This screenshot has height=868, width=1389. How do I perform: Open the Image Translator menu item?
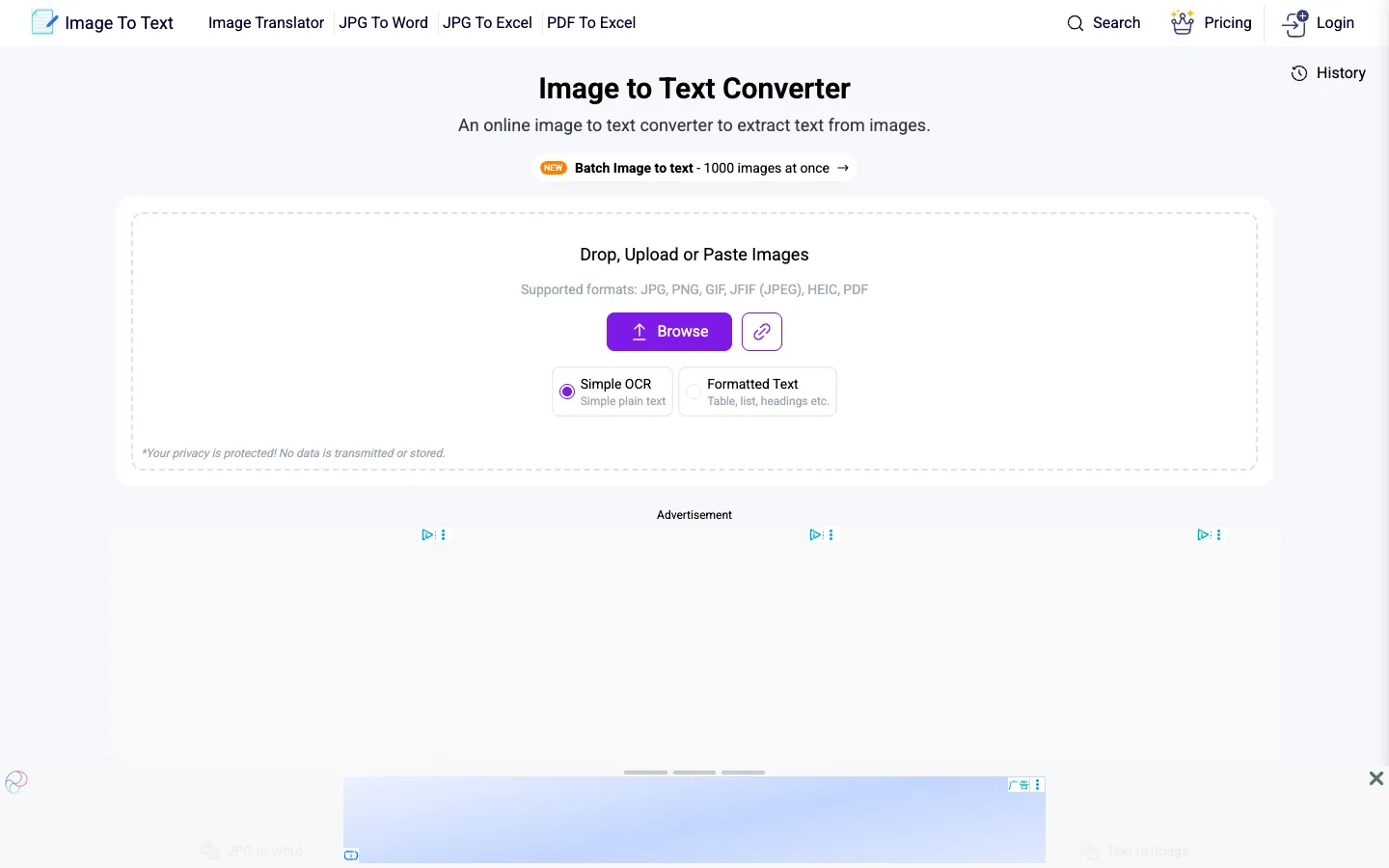point(266,23)
